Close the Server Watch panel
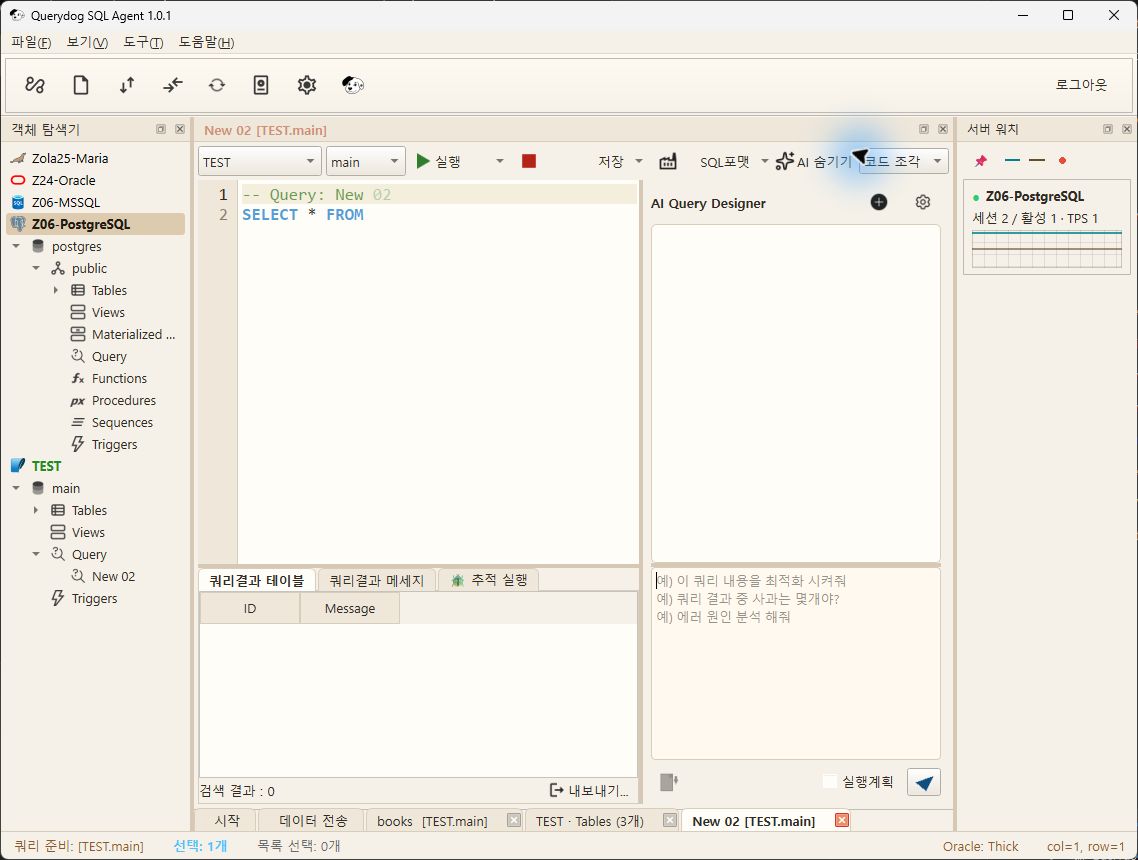 point(1126,129)
